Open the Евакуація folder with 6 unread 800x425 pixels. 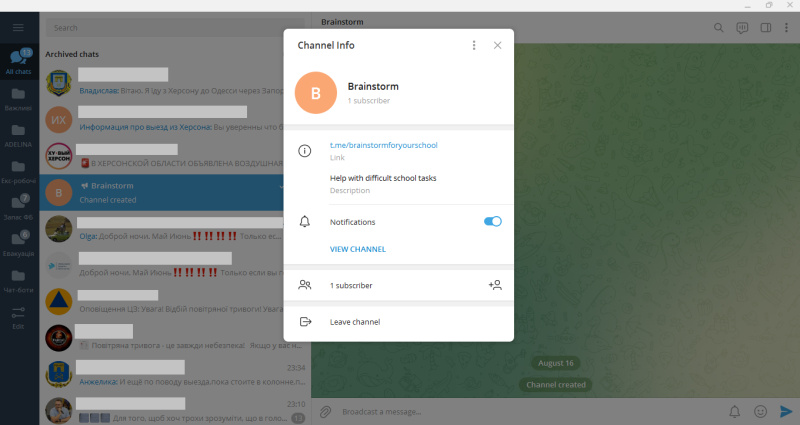click(18, 244)
